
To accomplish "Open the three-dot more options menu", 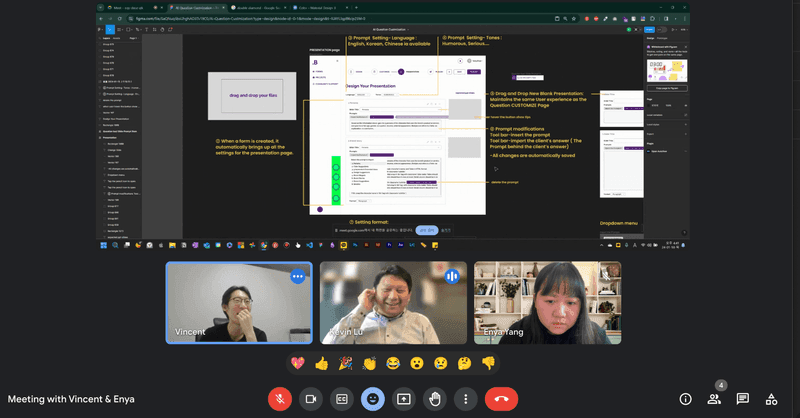I will 466,398.
